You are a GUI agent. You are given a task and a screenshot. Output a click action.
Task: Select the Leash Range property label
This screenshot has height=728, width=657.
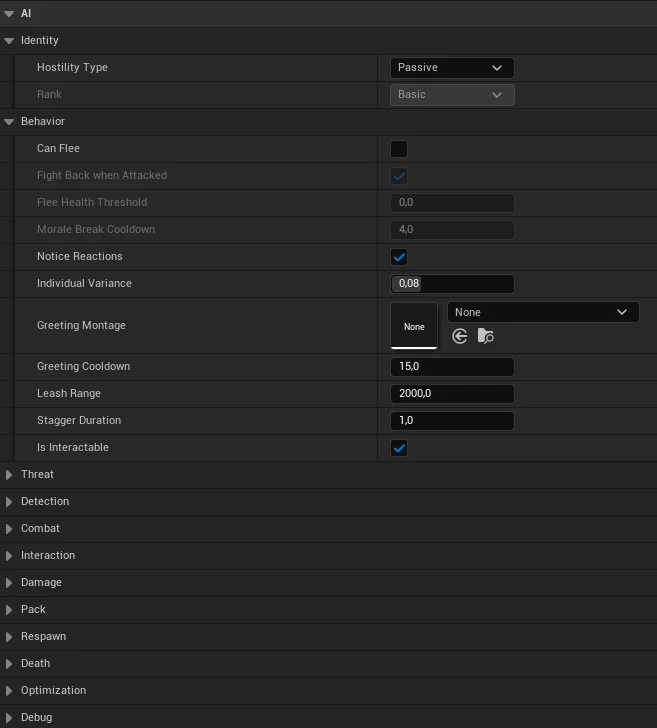click(69, 393)
